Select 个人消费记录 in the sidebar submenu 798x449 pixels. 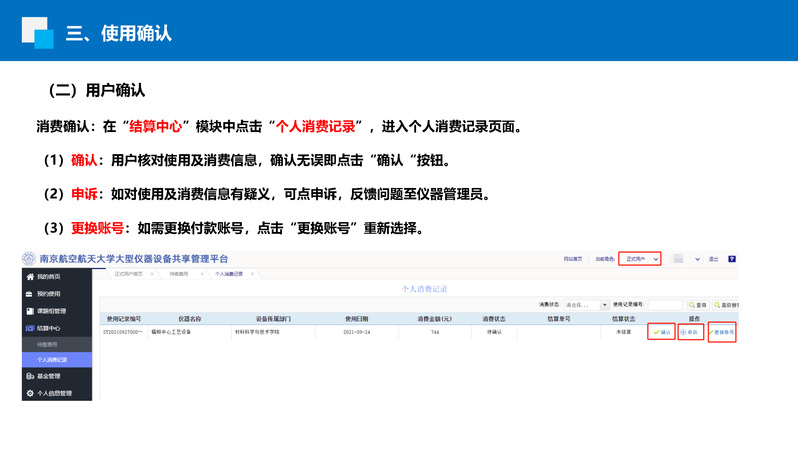pos(52,359)
